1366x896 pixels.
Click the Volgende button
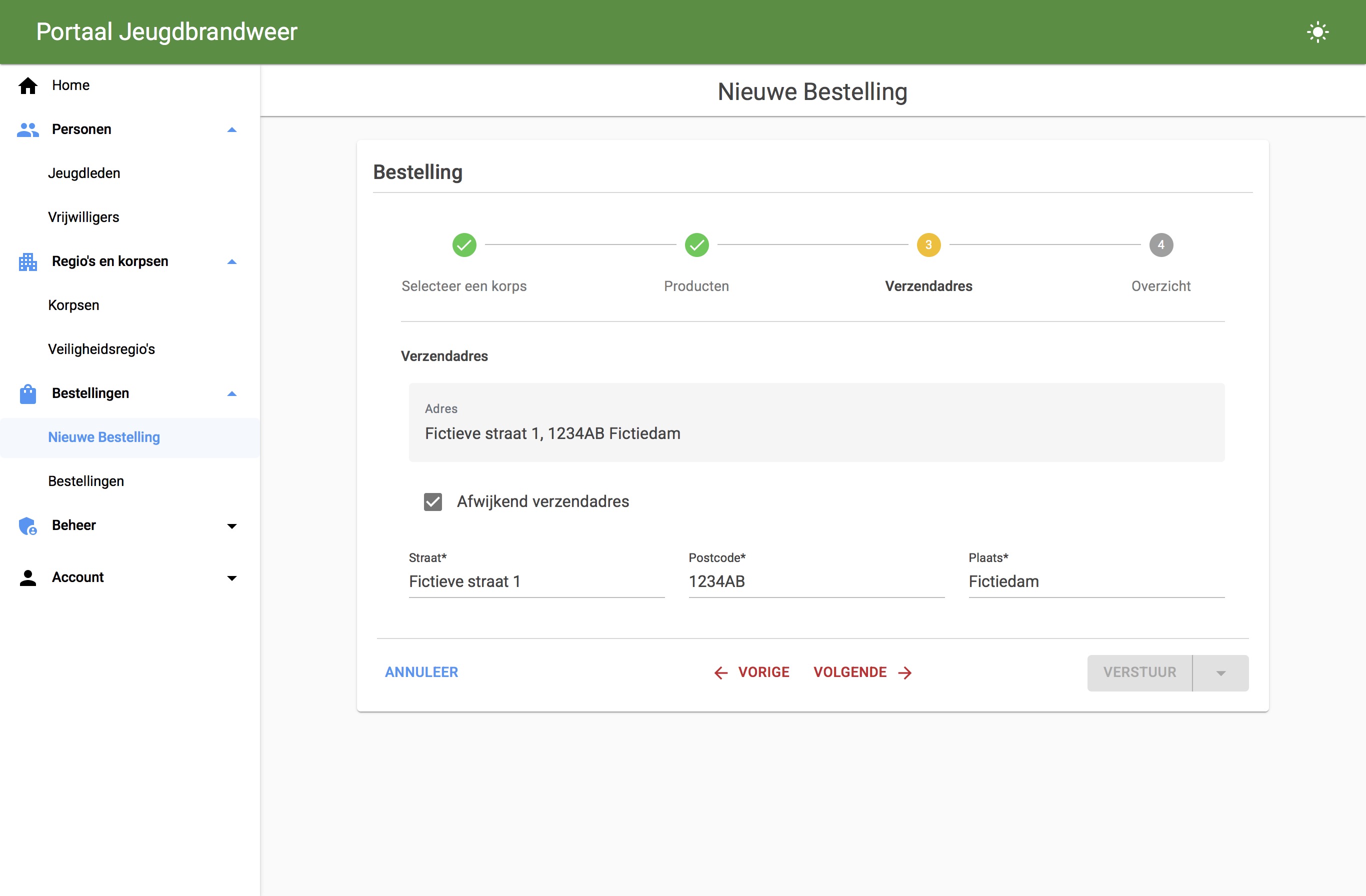(x=862, y=672)
